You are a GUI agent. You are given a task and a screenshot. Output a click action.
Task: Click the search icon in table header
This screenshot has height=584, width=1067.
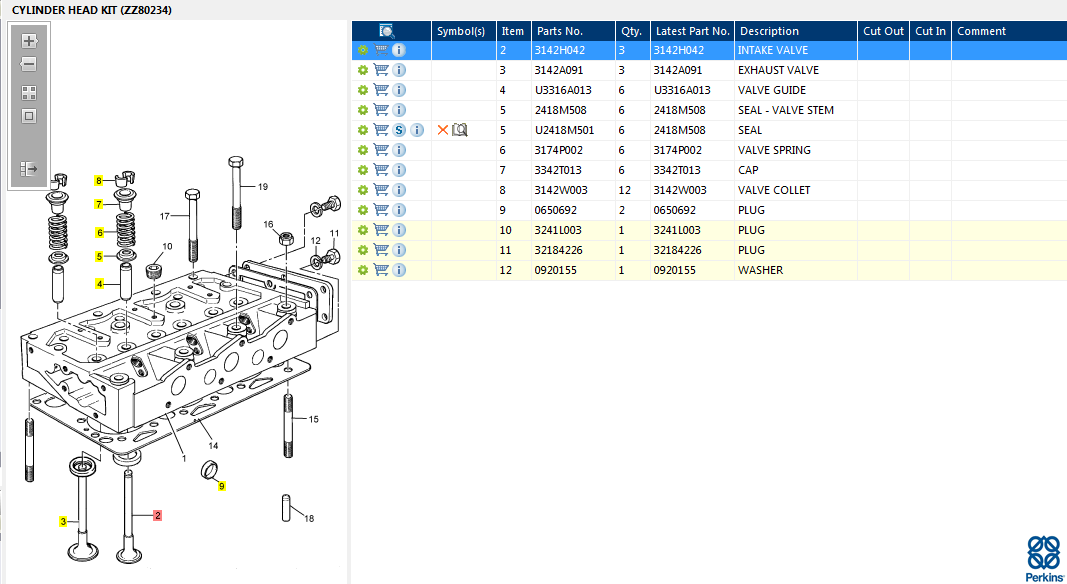[x=387, y=31]
